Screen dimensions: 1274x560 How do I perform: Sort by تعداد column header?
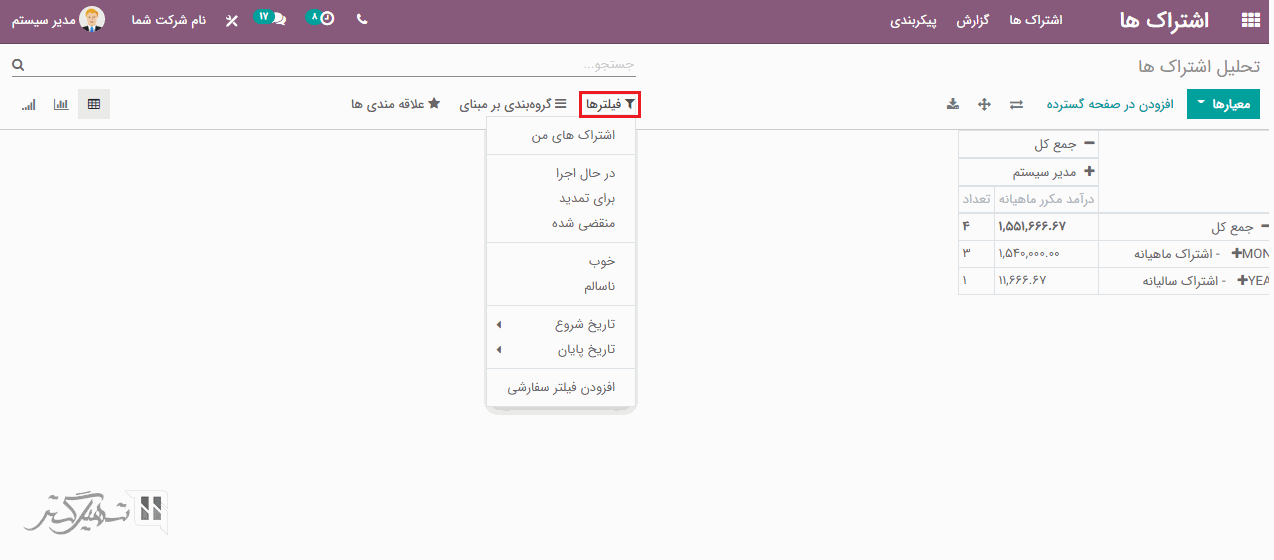pyautogui.click(x=976, y=199)
